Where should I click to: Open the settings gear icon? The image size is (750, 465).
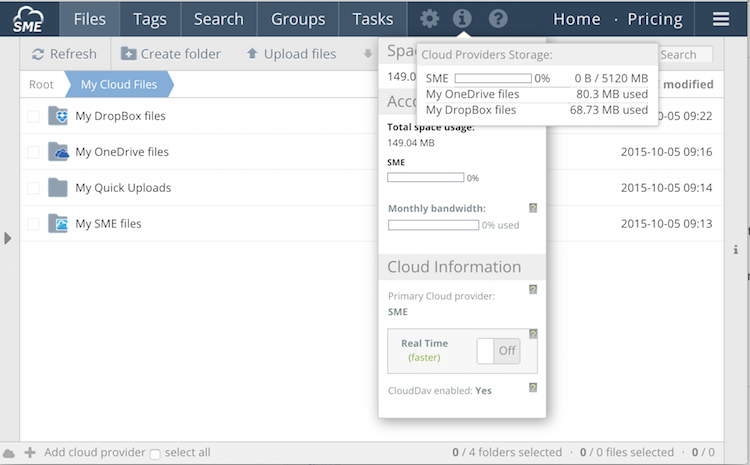(x=429, y=19)
